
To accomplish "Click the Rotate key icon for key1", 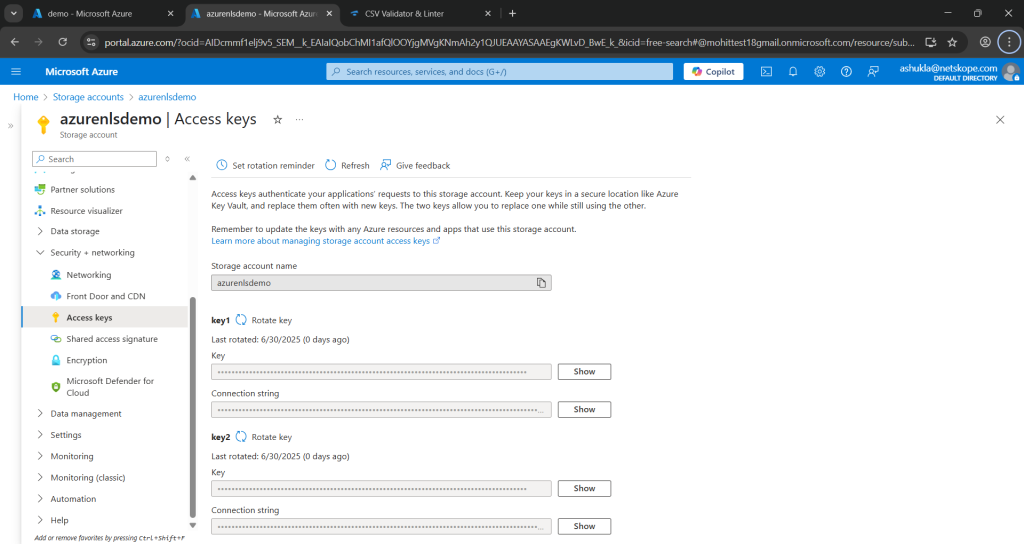I will (x=241, y=320).
